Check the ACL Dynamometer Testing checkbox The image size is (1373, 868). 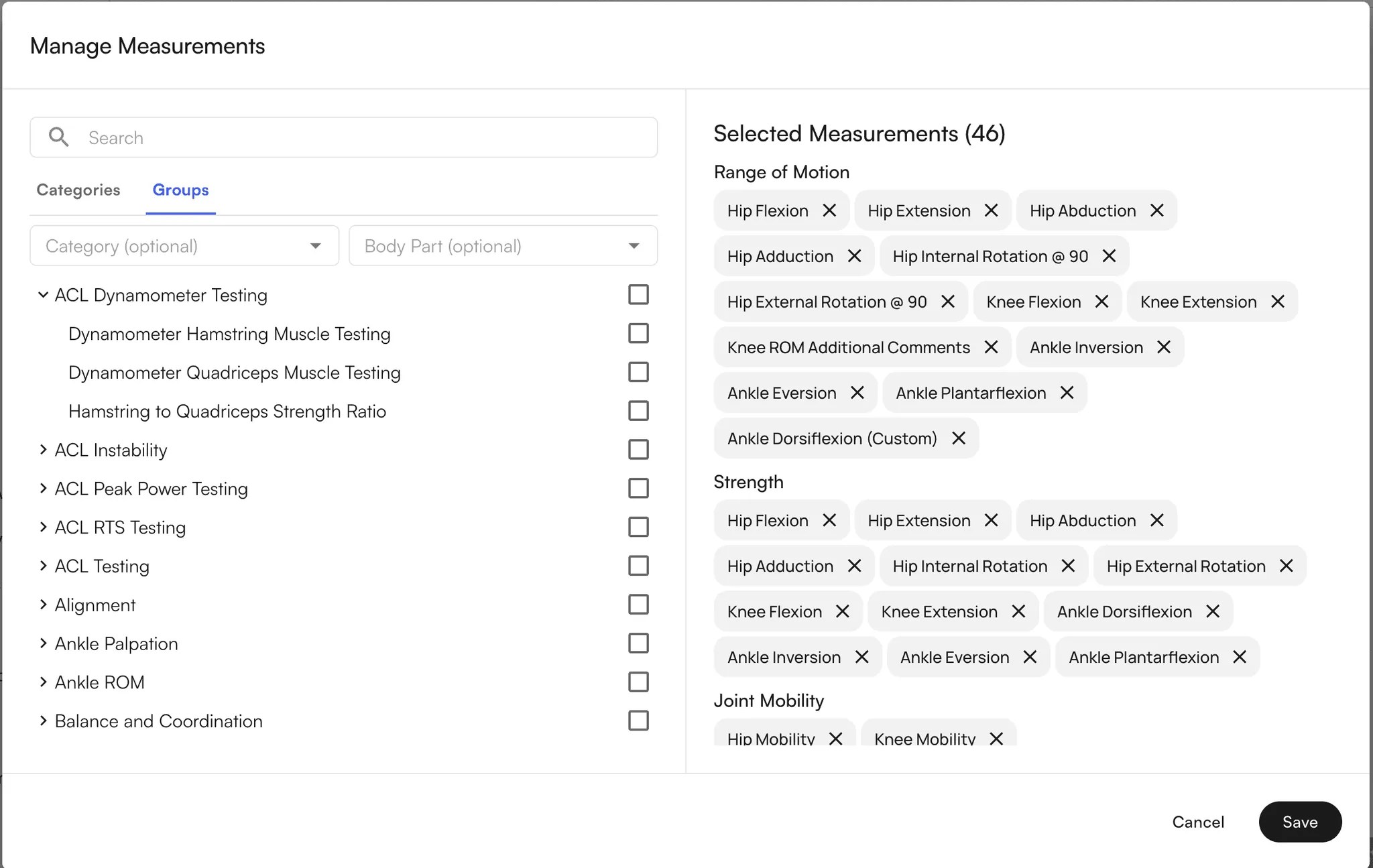(639, 294)
